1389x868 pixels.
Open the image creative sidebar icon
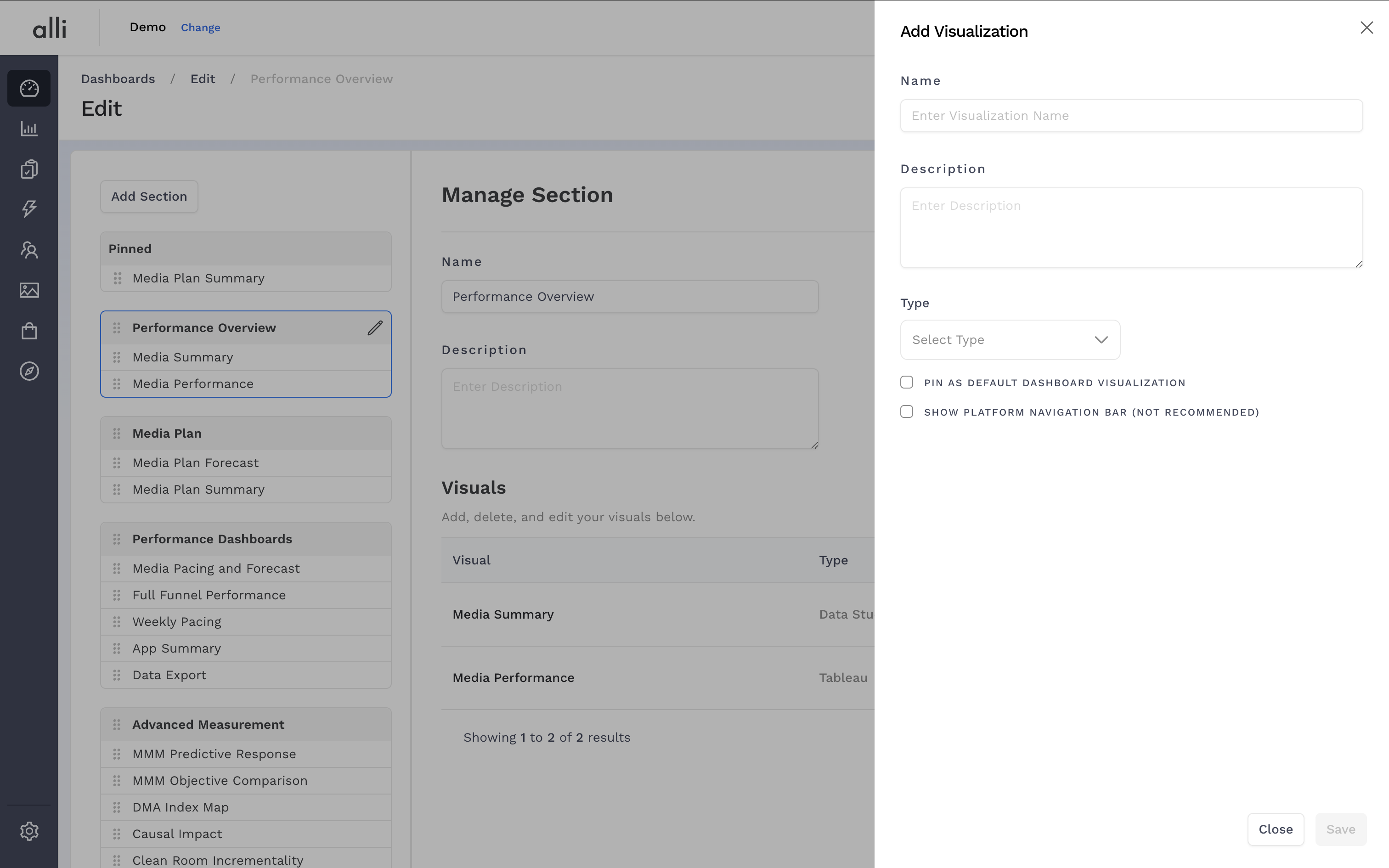[x=28, y=290]
